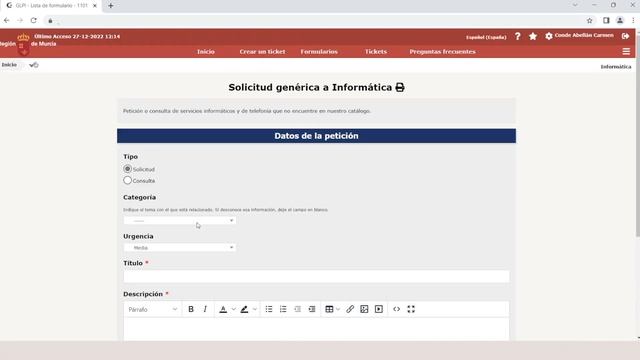This screenshot has height=360, width=640.
Task: Insert media in description editor
Action: coord(379,309)
